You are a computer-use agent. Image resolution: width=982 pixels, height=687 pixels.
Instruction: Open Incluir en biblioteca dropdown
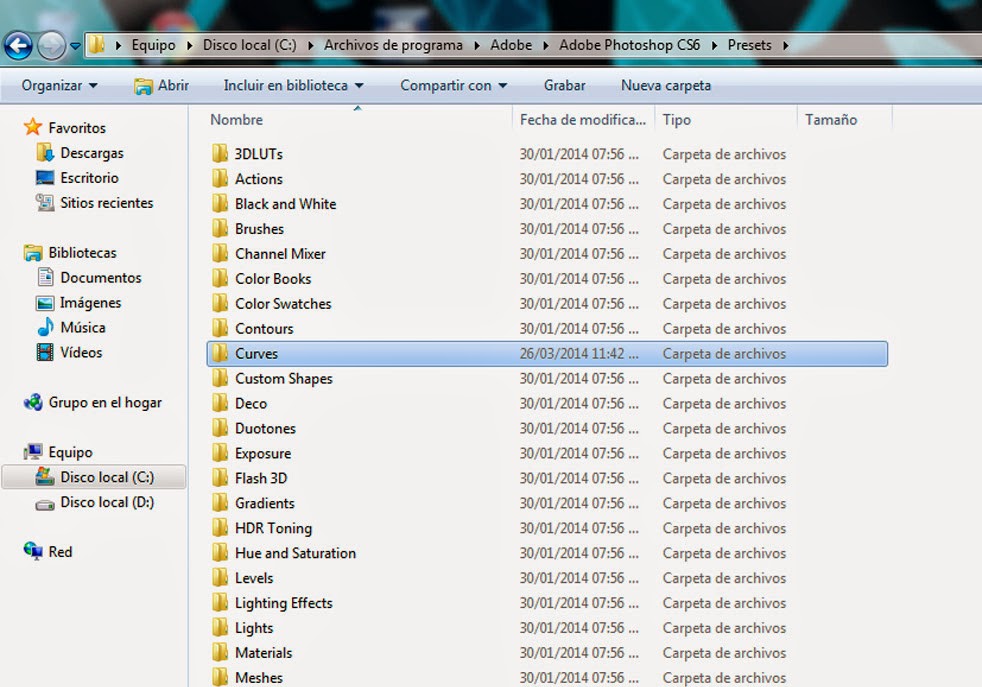click(x=293, y=85)
